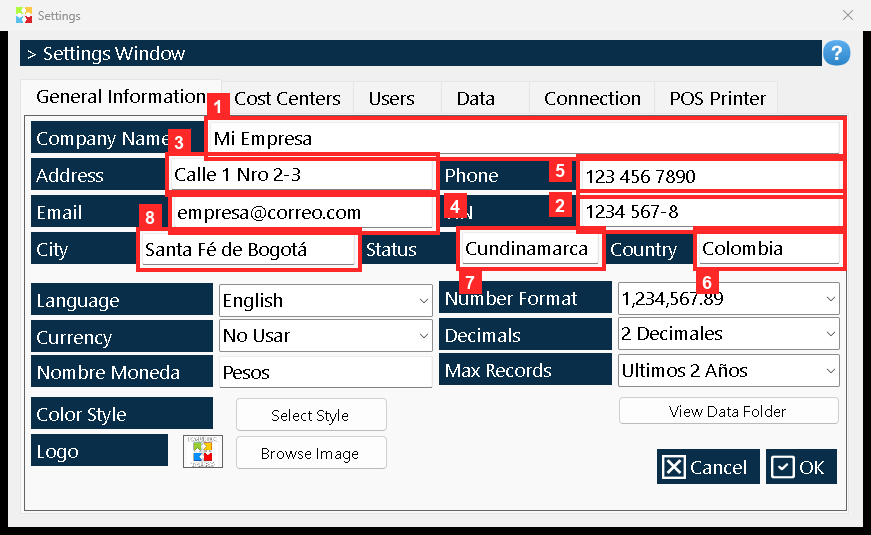Close the Settings window
The image size is (871, 535).
click(x=848, y=15)
